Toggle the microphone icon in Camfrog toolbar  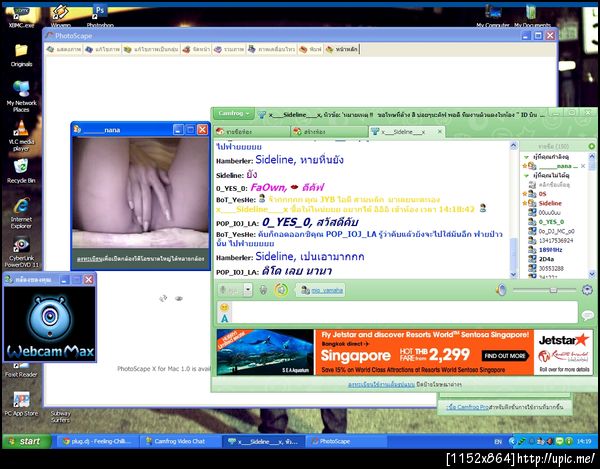pyautogui.click(x=263, y=290)
